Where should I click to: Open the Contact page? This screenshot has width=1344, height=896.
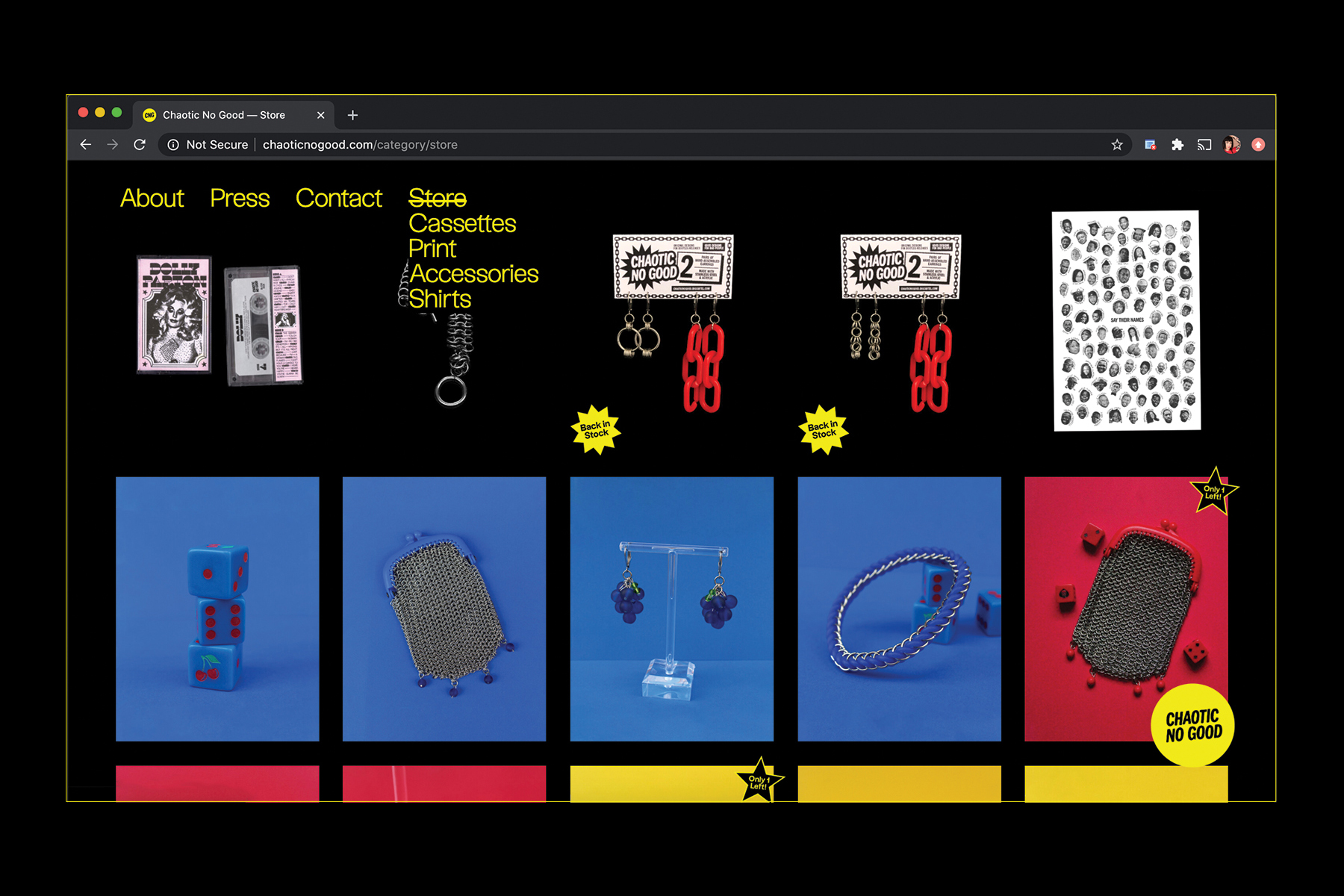[338, 199]
